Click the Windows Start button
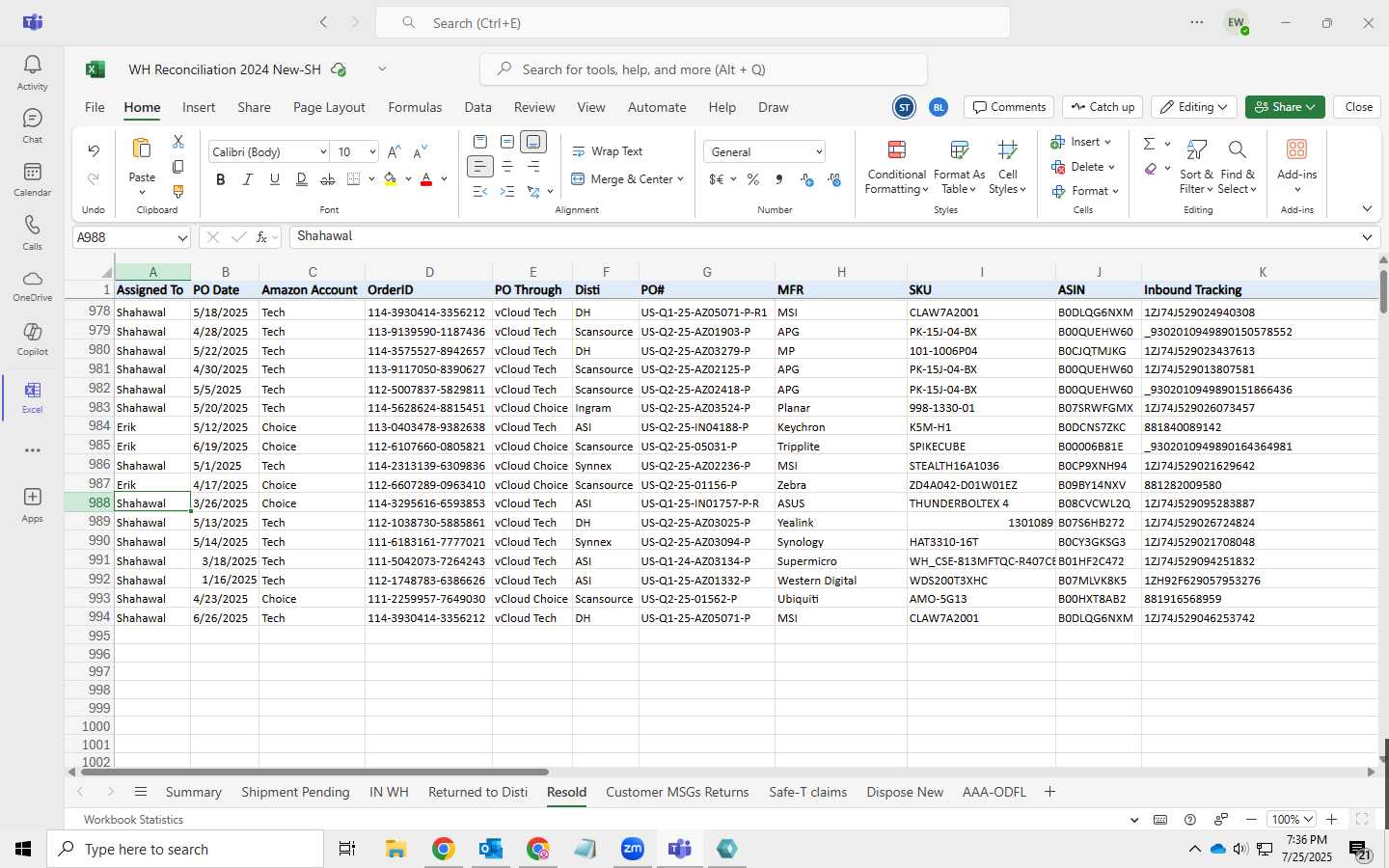The image size is (1389, 868). click(x=23, y=849)
